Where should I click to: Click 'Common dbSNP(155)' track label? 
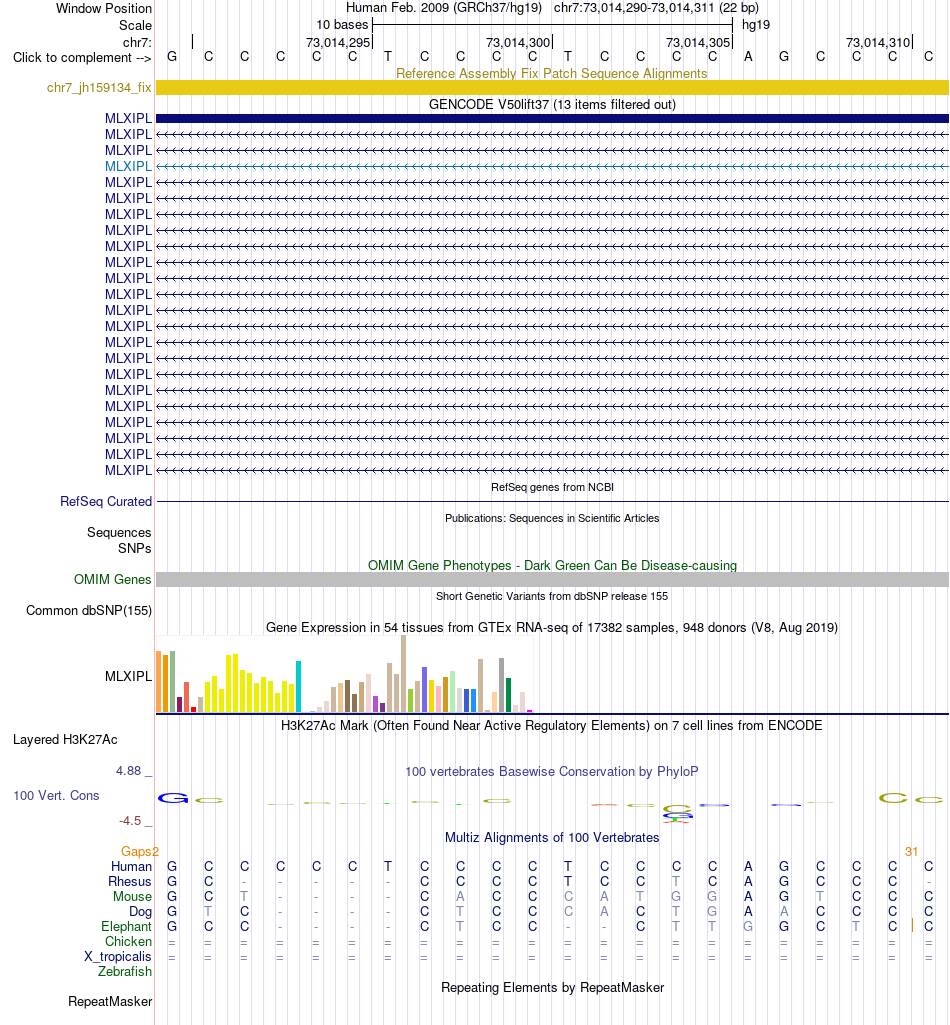(x=89, y=611)
